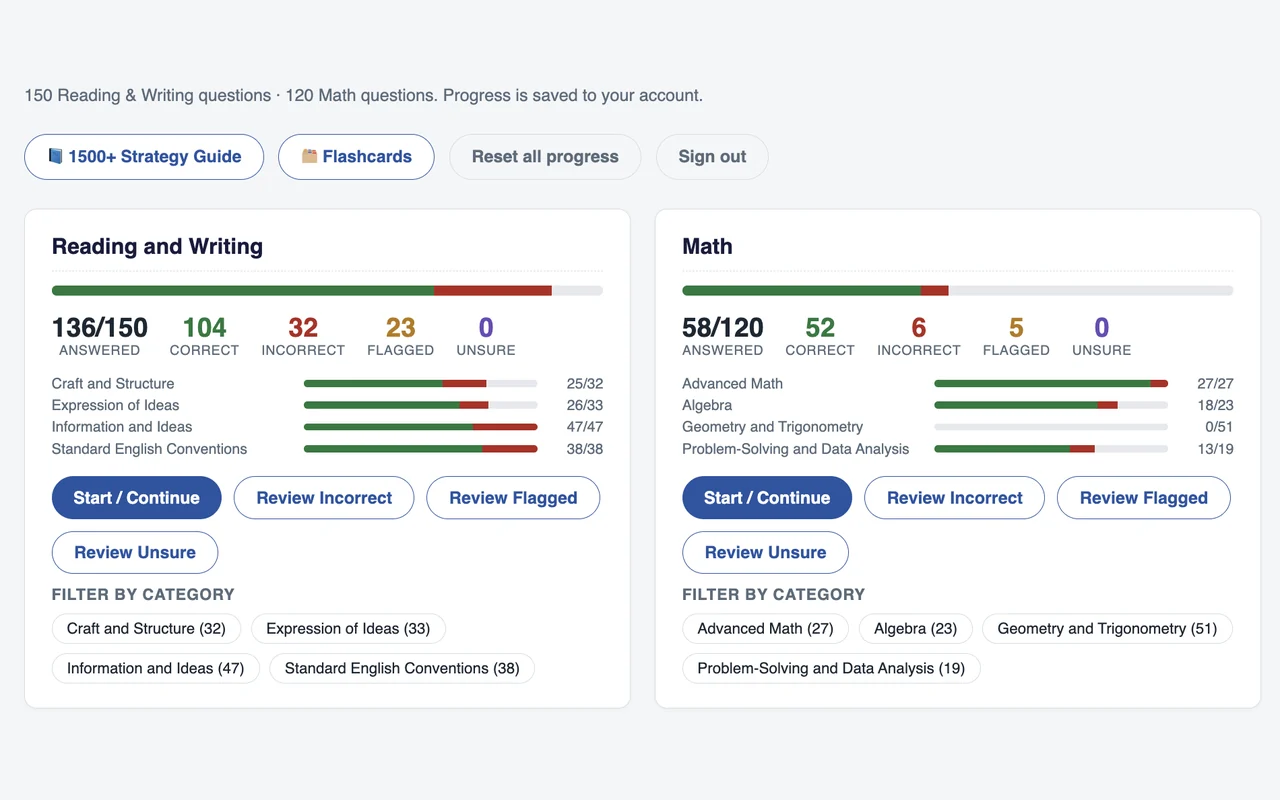Filter by Expression of Ideas (33)
Viewport: 1280px width, 800px height.
pos(348,629)
